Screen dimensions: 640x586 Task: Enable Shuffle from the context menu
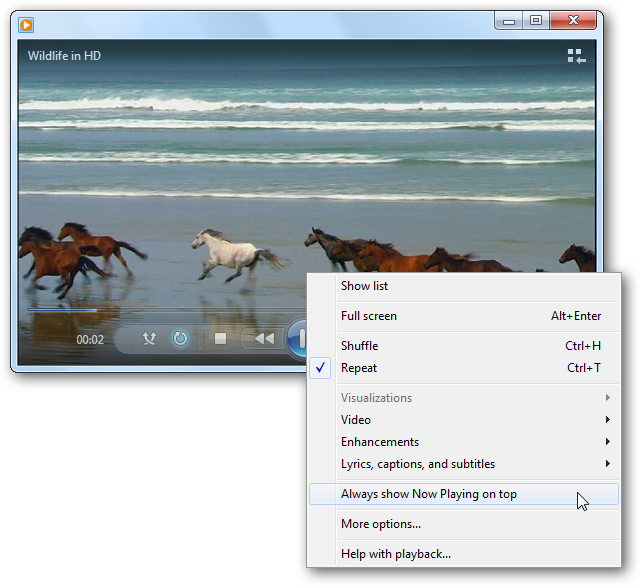[x=464, y=346]
